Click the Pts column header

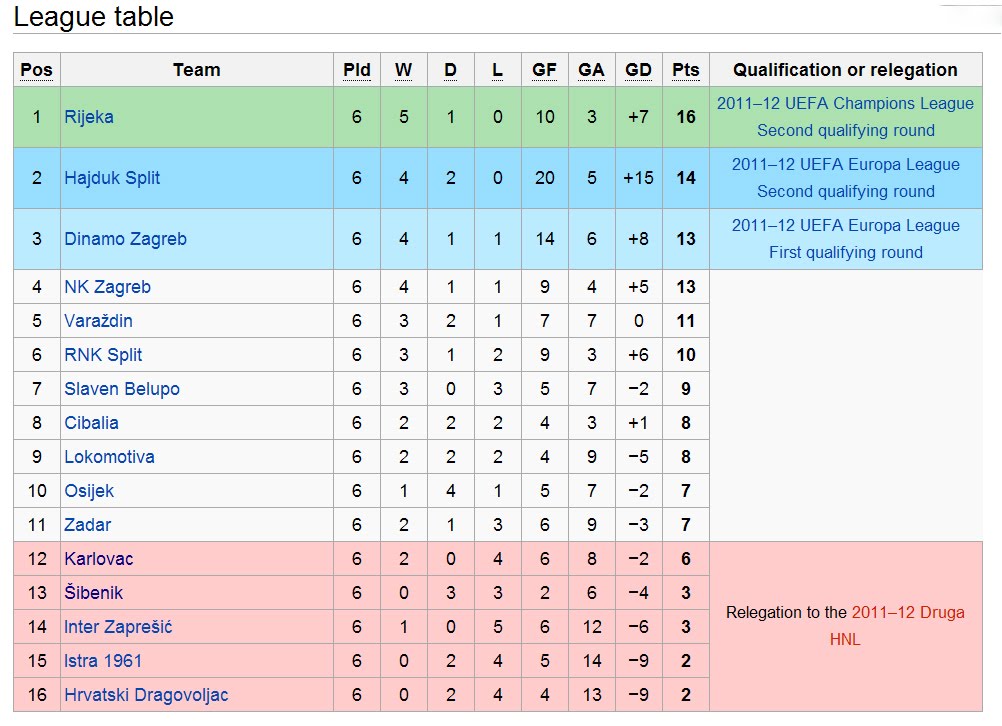686,70
